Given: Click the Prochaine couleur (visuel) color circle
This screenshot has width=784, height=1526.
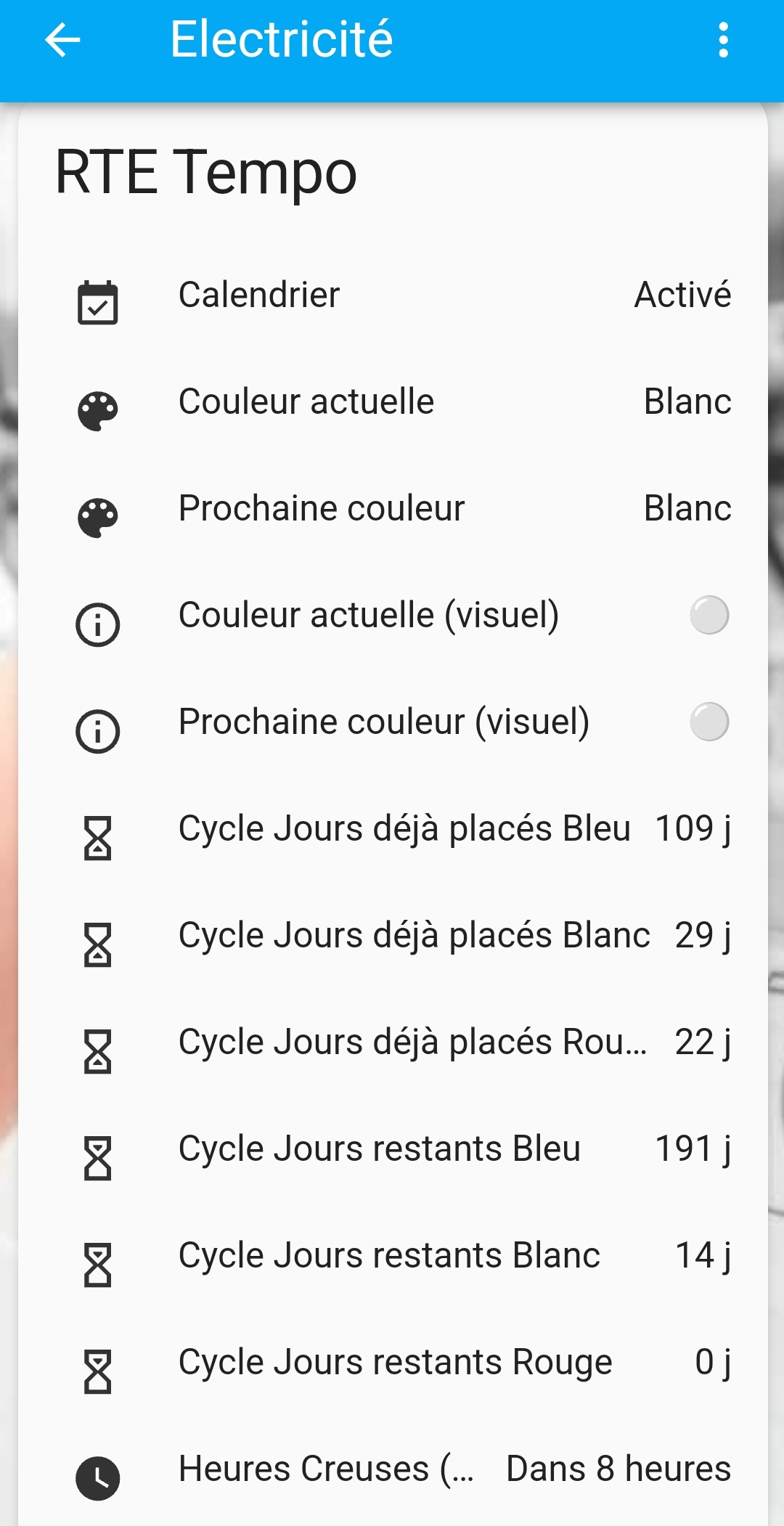Looking at the screenshot, I should pyautogui.click(x=709, y=722).
